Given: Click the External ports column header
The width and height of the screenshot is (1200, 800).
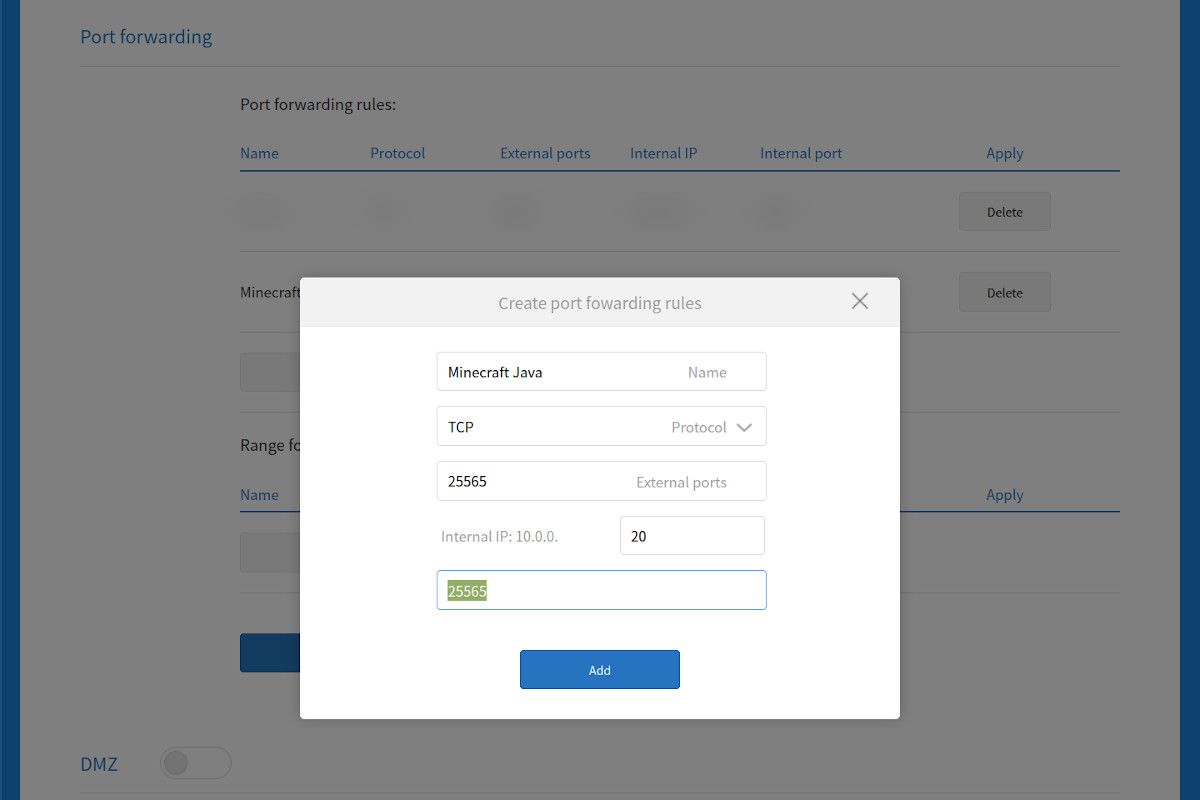Looking at the screenshot, I should [545, 153].
